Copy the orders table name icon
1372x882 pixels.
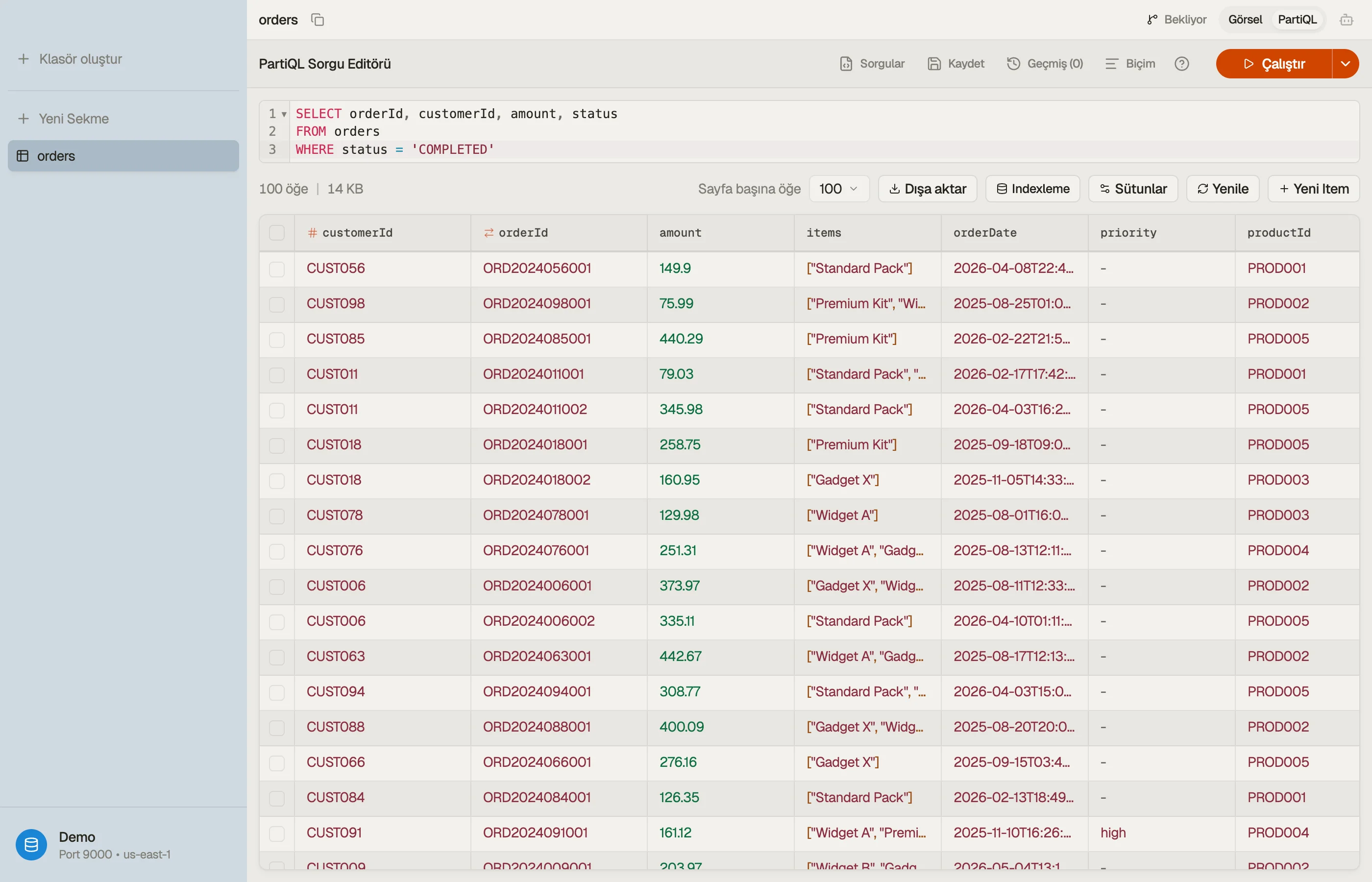317,20
